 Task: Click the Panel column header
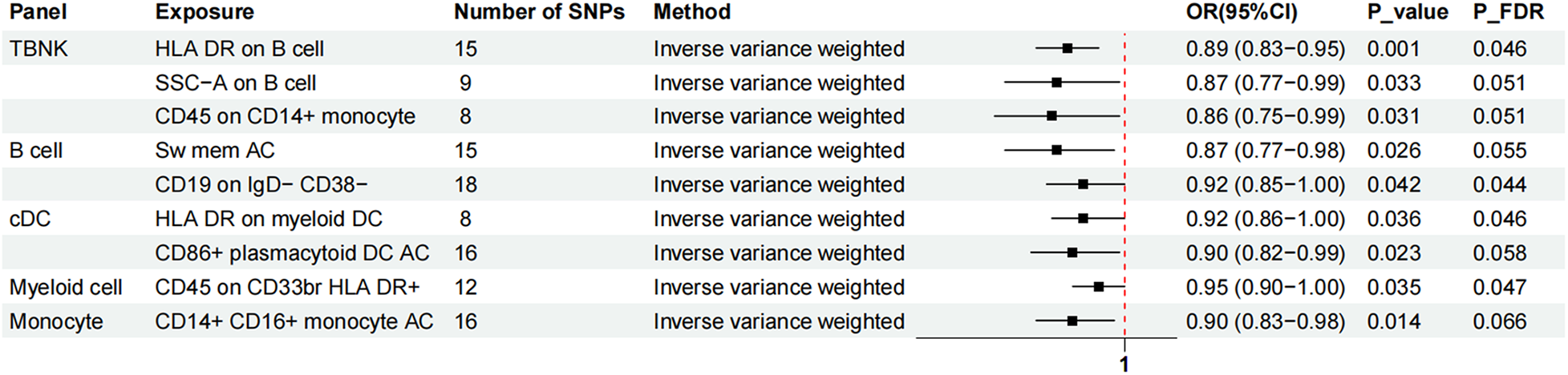click(38, 12)
